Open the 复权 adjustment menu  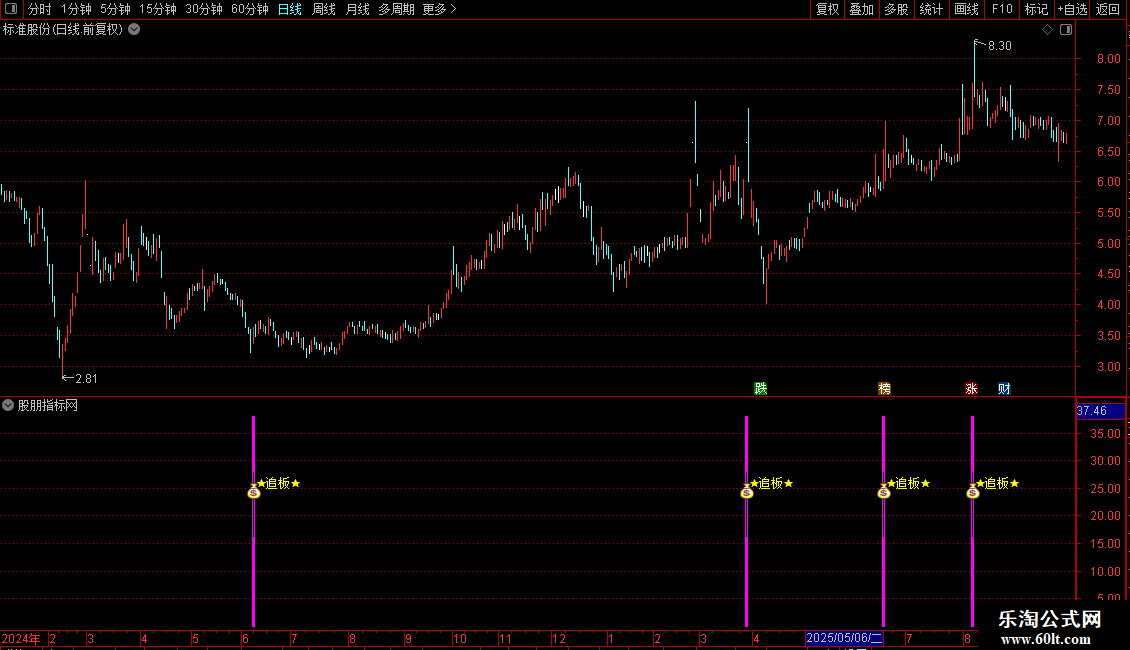point(827,9)
